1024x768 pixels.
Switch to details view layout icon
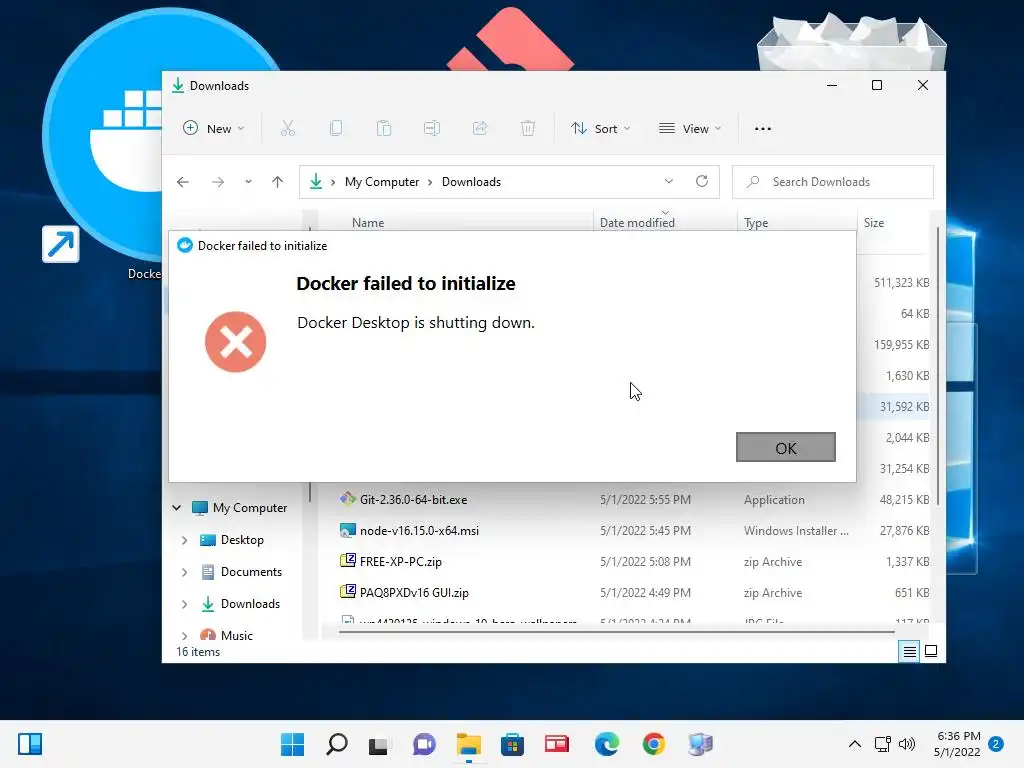coord(909,651)
